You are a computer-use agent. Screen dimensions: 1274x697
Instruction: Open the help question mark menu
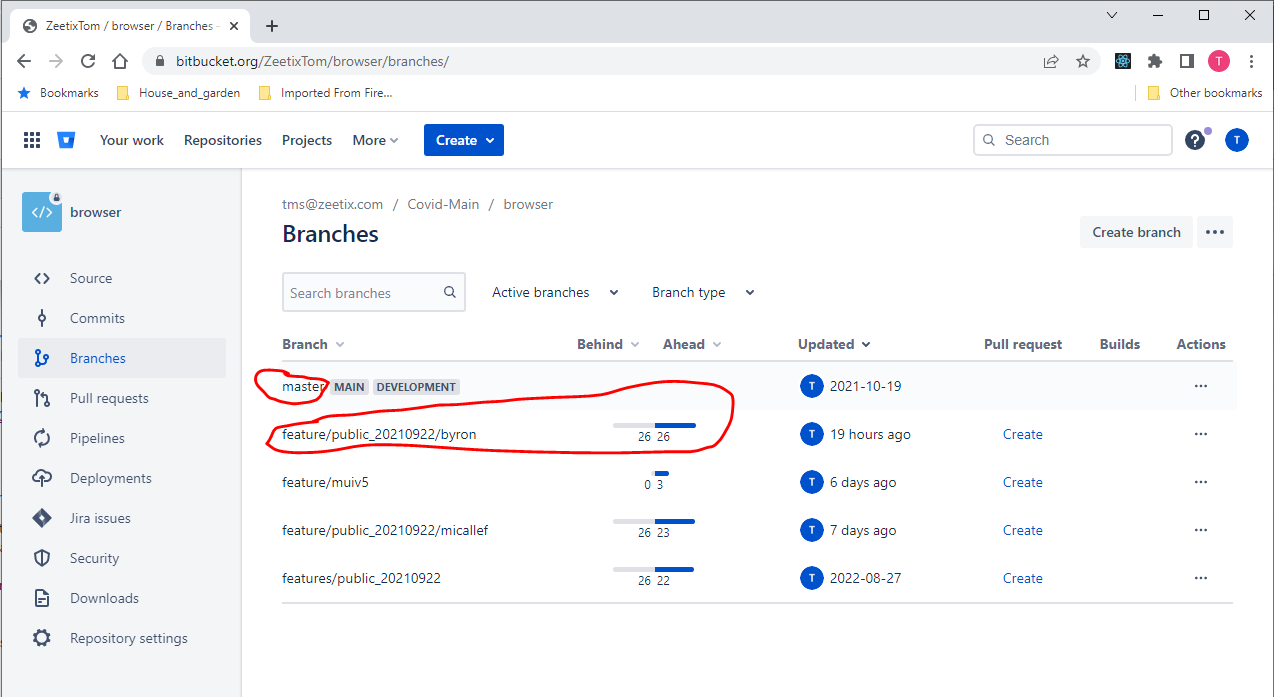click(1194, 140)
